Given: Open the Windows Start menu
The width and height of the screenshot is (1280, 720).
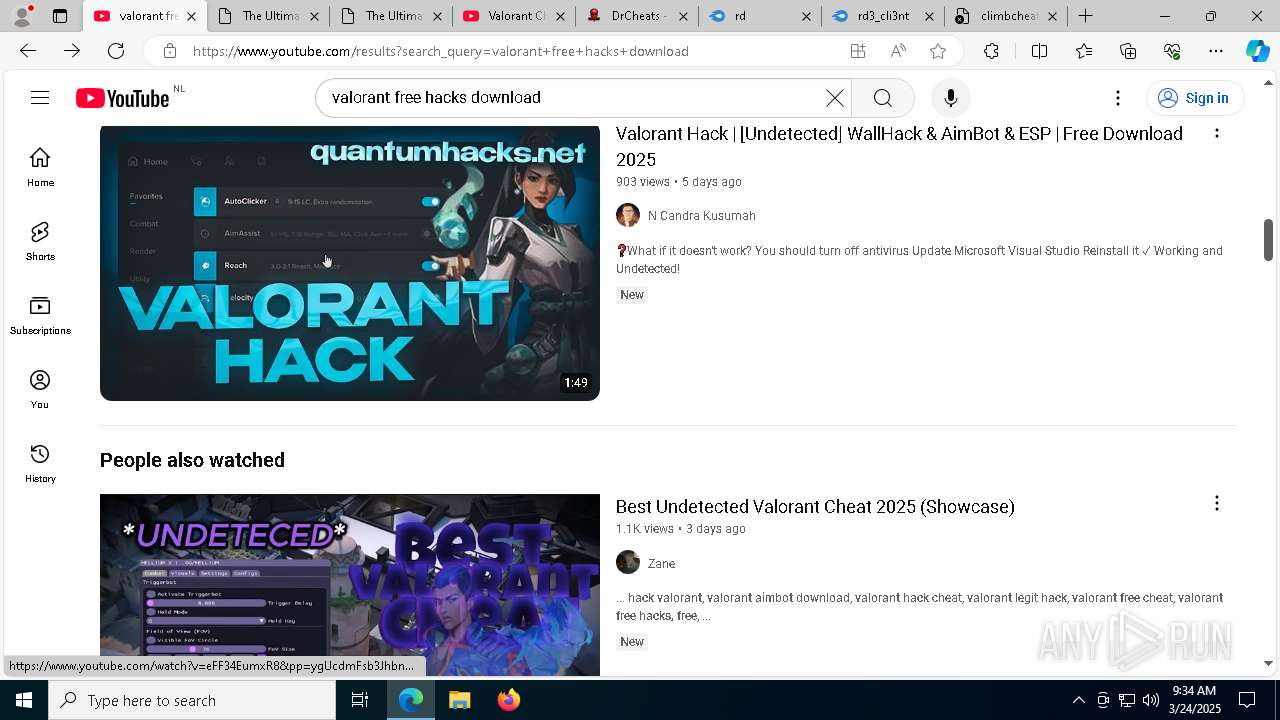Looking at the screenshot, I should [24, 700].
